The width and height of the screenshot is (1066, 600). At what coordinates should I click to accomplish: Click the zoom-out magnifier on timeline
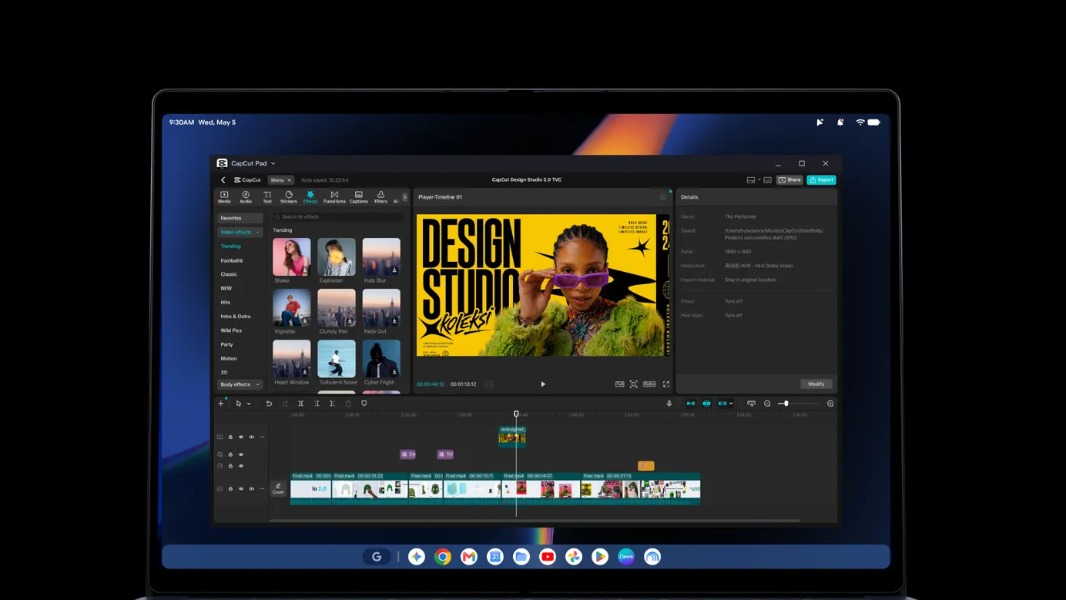767,404
